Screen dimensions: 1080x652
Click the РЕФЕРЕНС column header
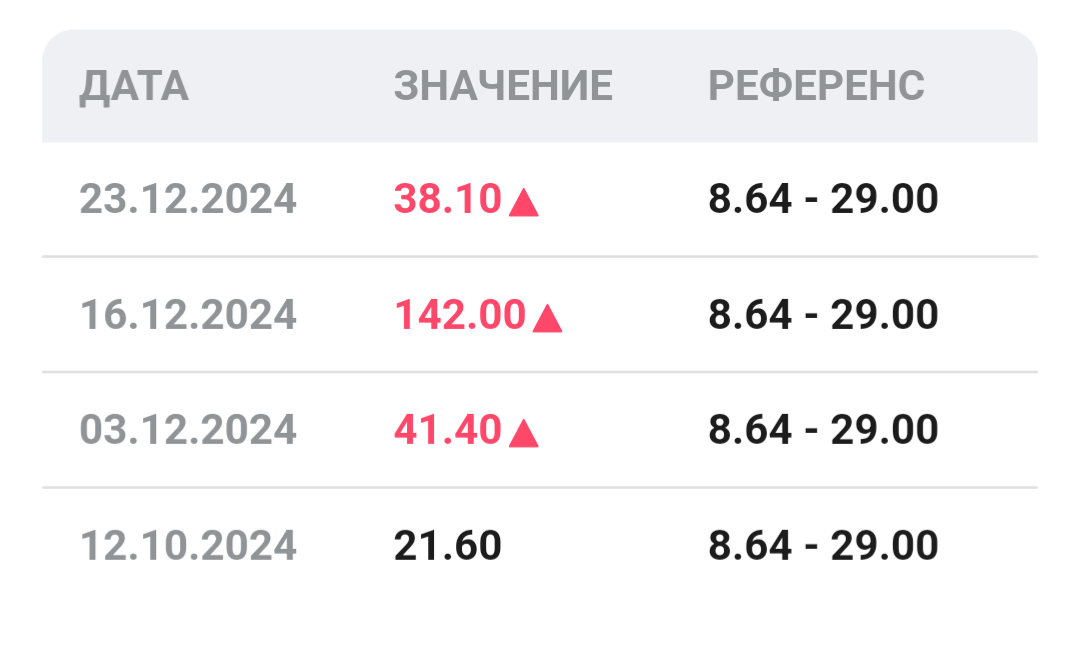pyautogui.click(x=816, y=87)
